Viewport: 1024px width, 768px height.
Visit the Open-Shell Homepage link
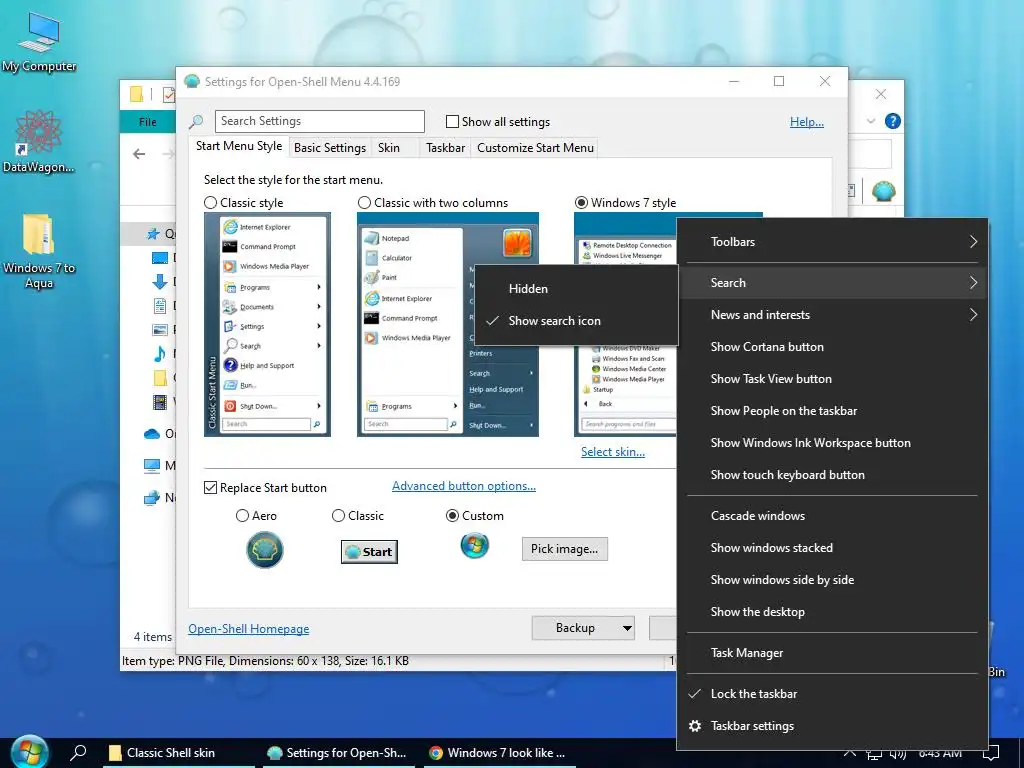(249, 629)
